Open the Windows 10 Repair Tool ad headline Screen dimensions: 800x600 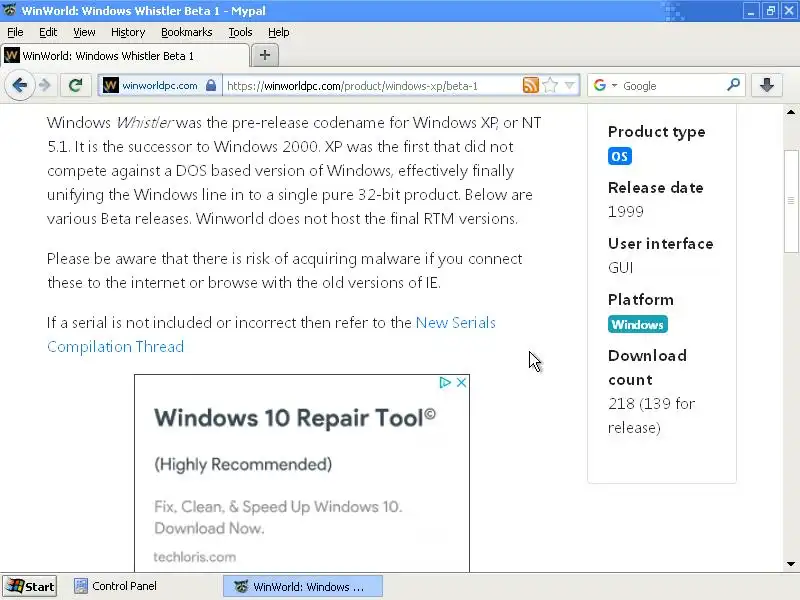click(295, 418)
